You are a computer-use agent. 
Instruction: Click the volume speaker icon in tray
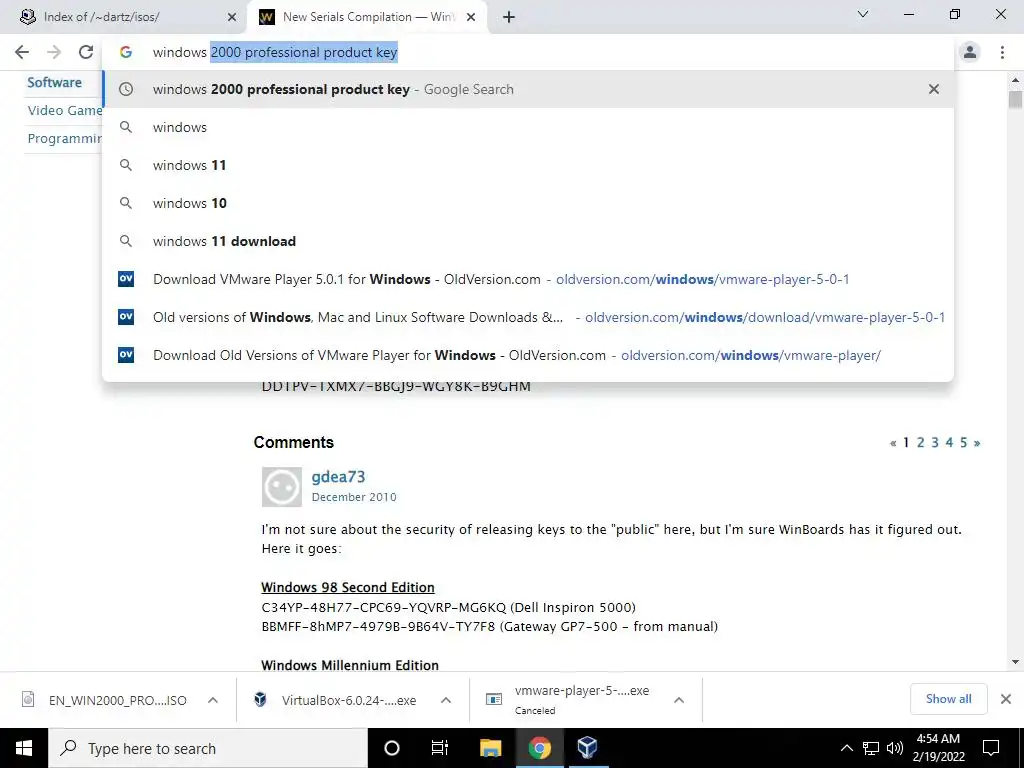pyautogui.click(x=895, y=748)
